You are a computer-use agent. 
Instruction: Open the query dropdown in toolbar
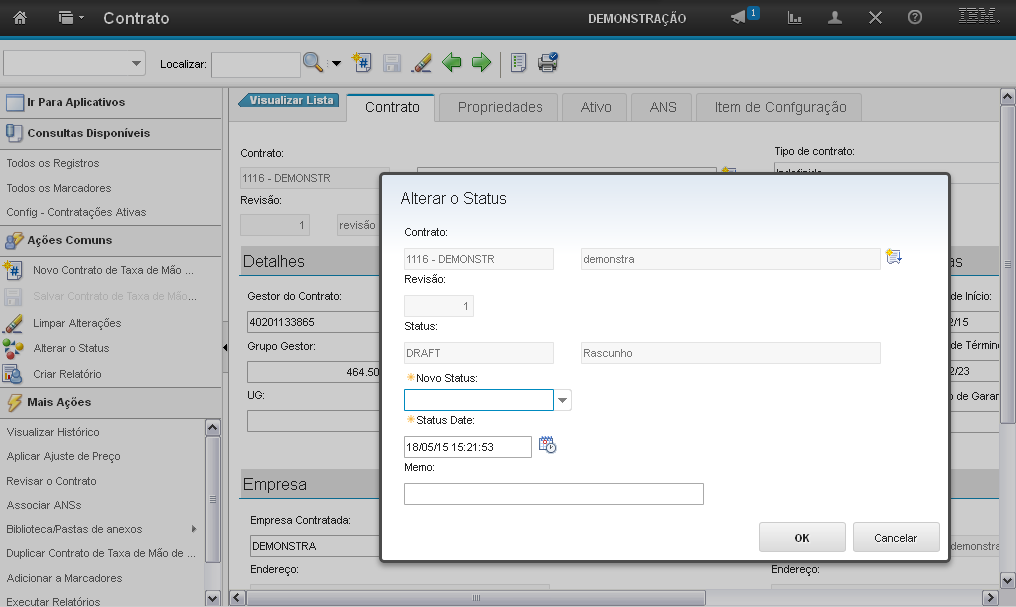pos(75,63)
